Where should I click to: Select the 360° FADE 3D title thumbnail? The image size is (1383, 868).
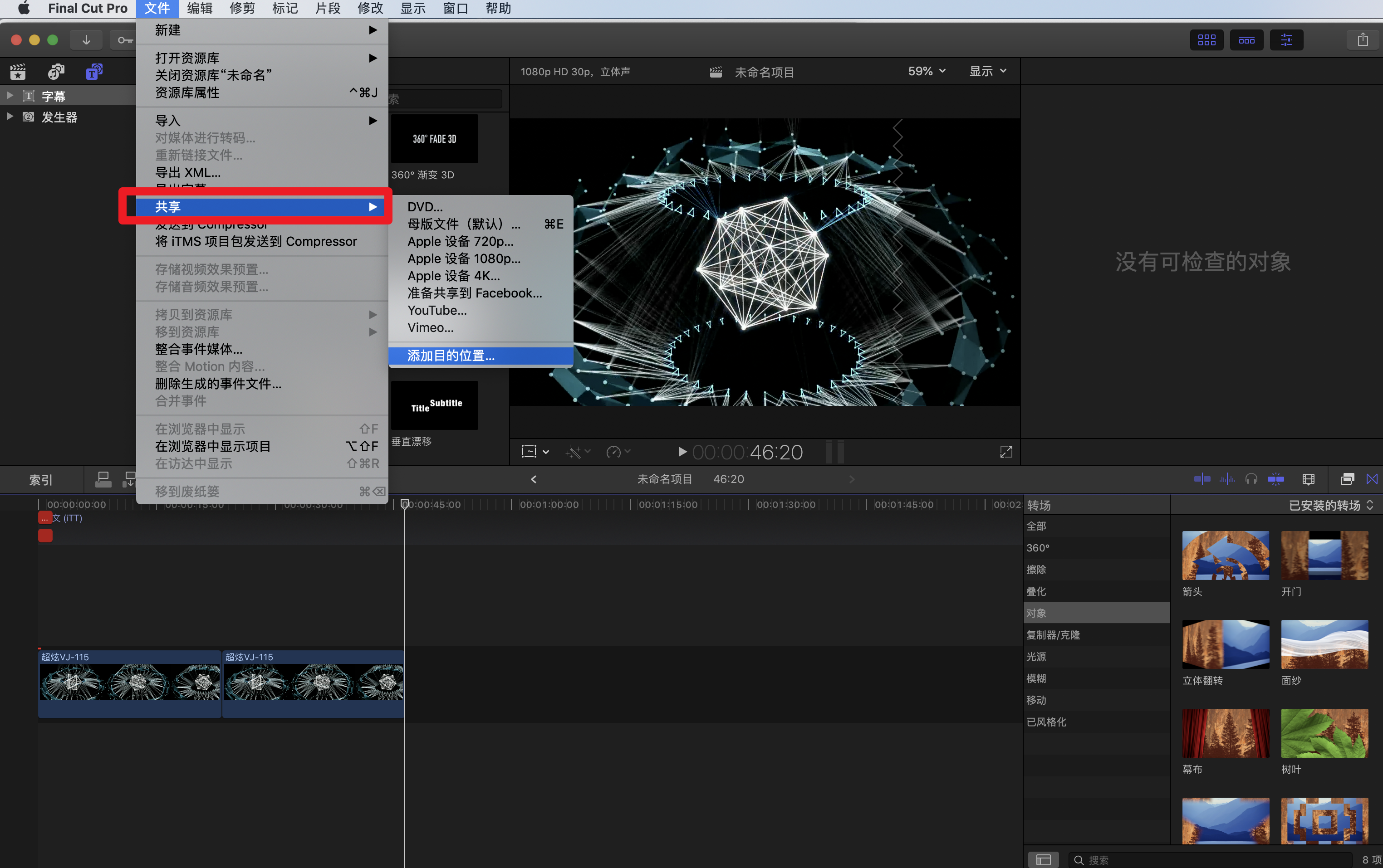pos(434,138)
